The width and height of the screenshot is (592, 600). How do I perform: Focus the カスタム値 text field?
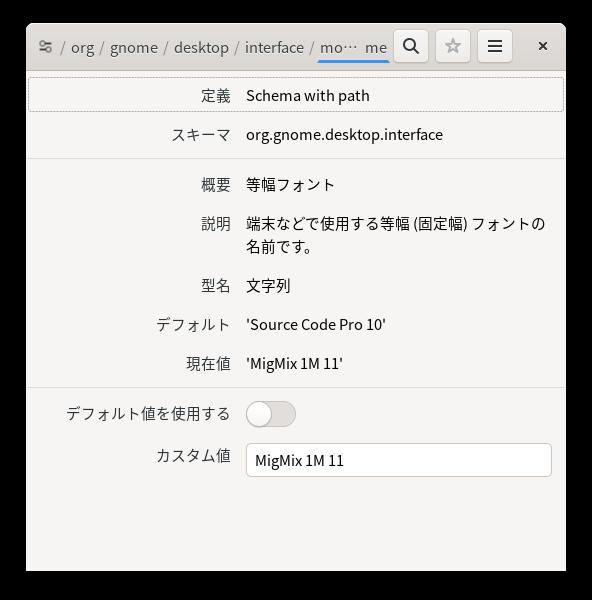(x=399, y=460)
